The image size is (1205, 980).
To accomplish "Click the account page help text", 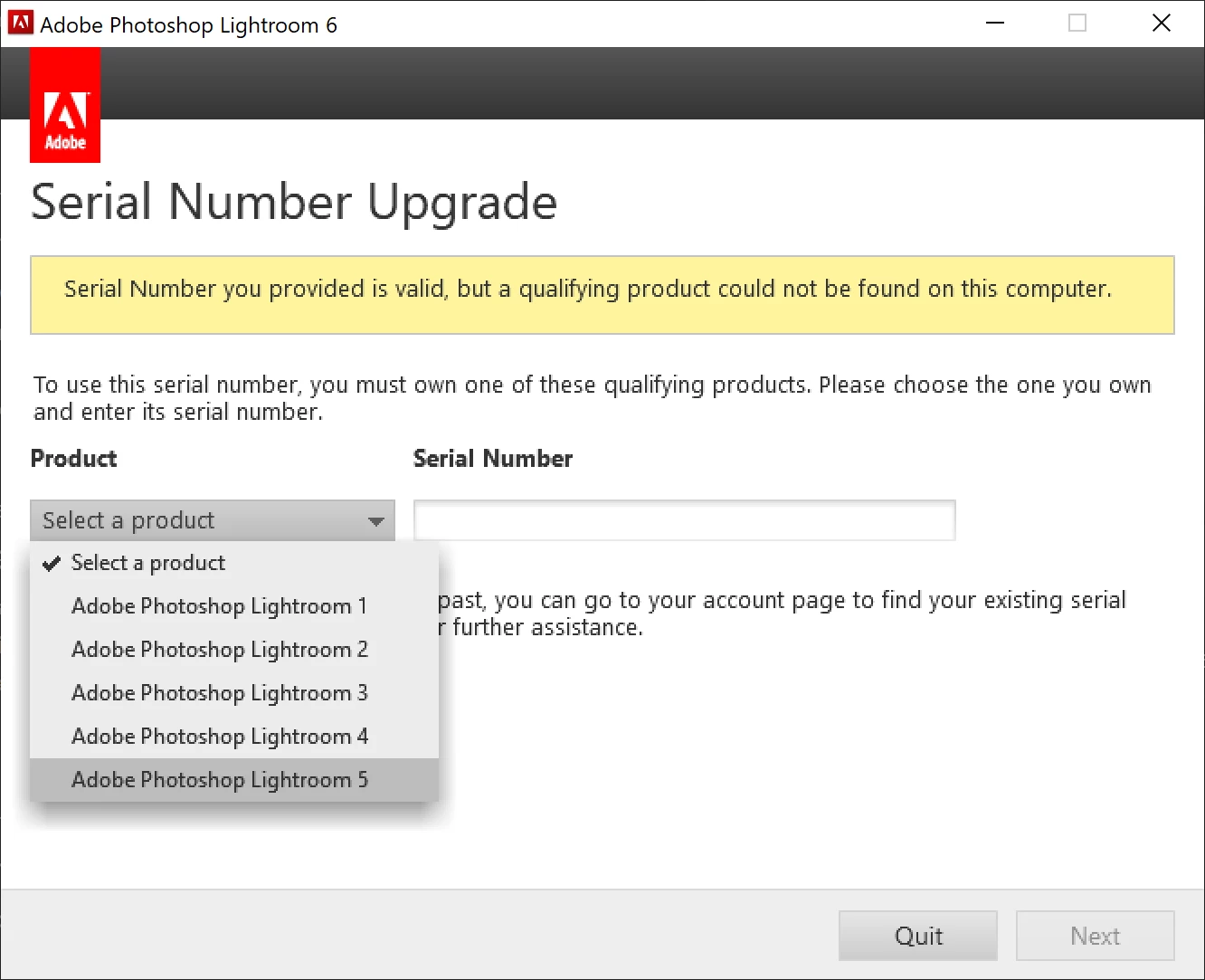I will (782, 614).
